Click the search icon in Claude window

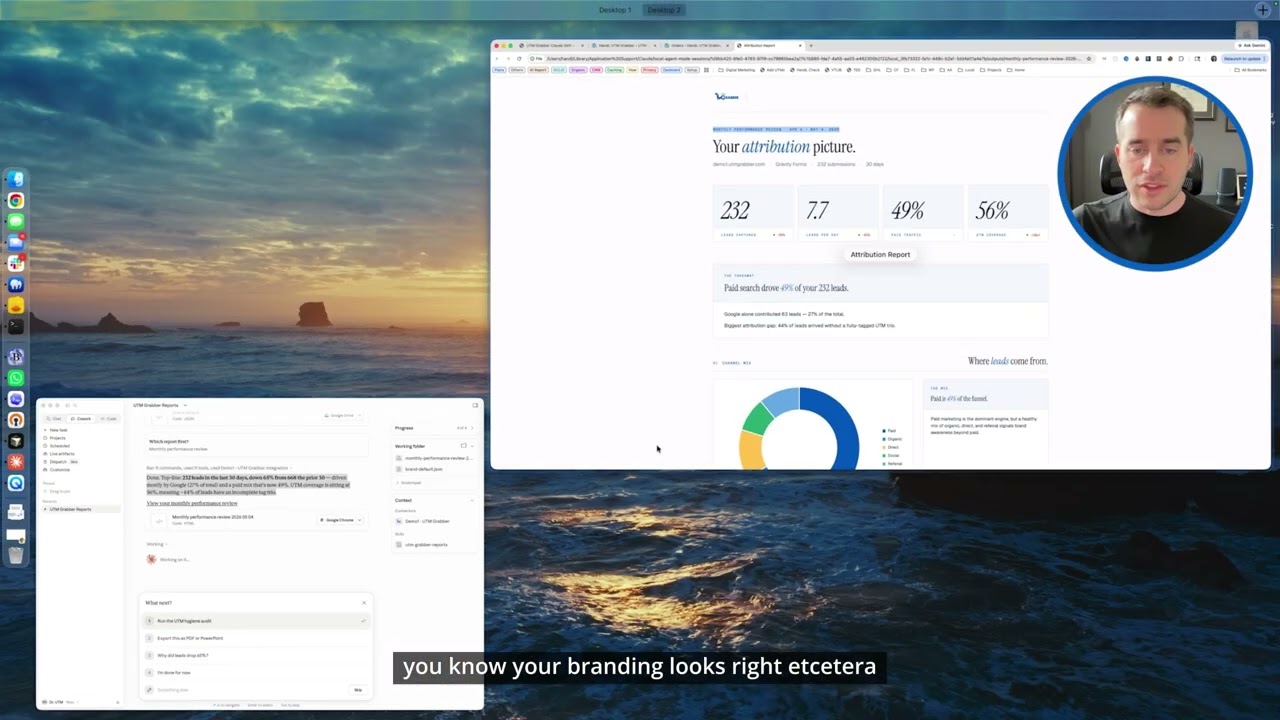tap(75, 405)
